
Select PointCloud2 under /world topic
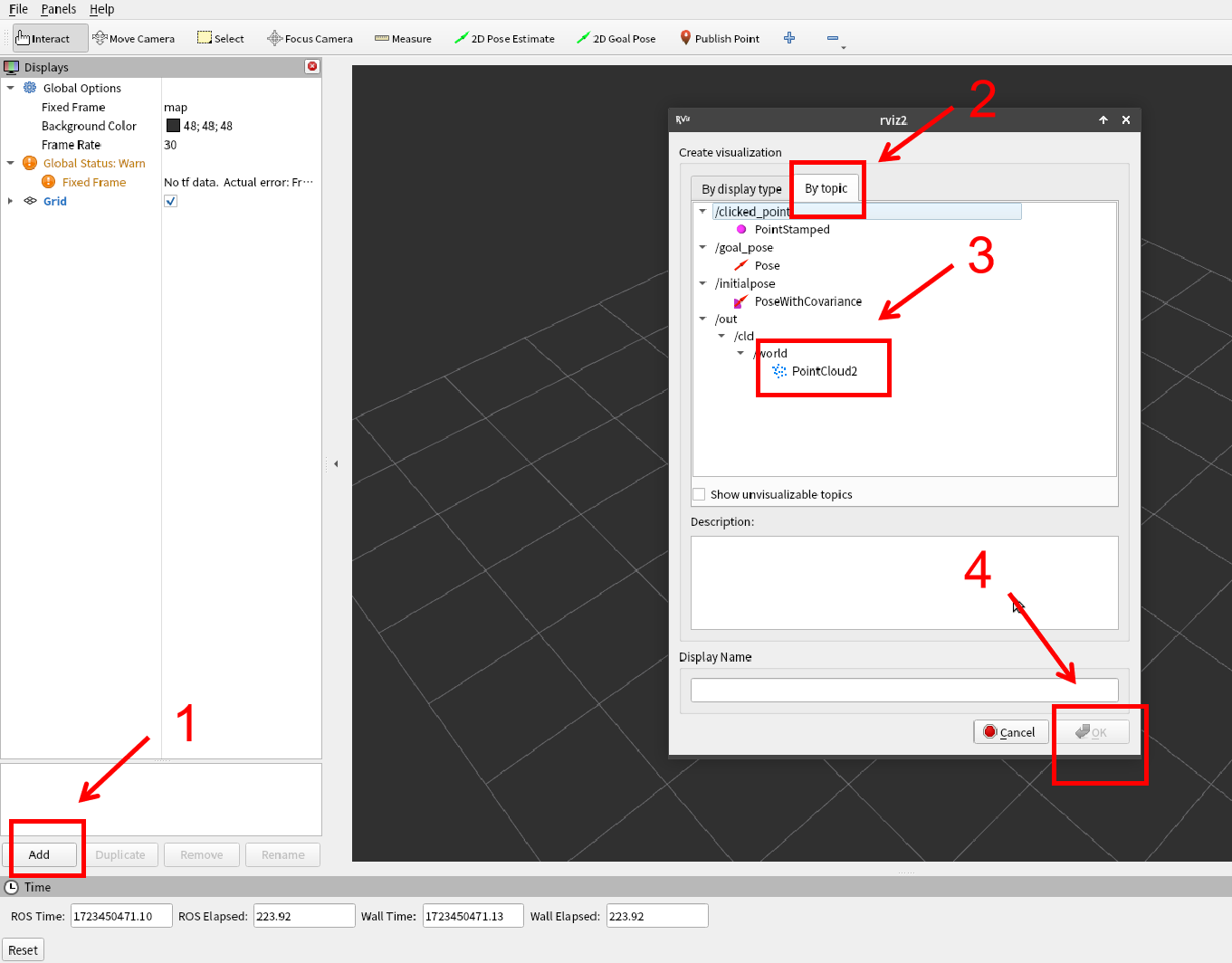(x=824, y=371)
